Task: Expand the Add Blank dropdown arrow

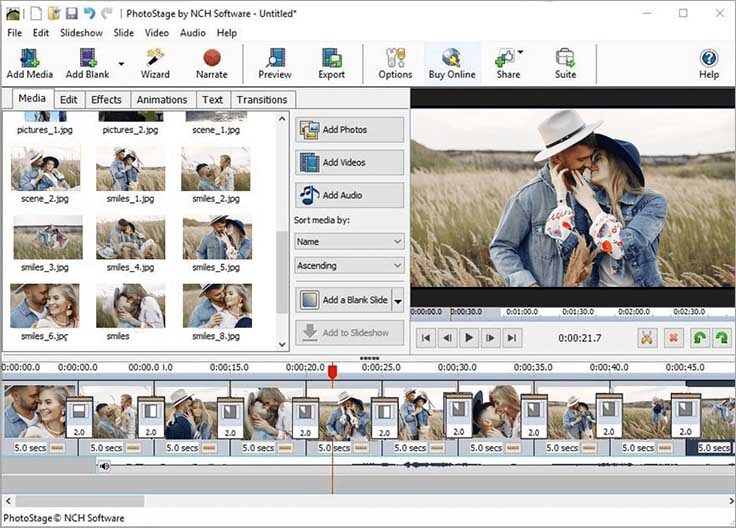Action: click(x=121, y=63)
